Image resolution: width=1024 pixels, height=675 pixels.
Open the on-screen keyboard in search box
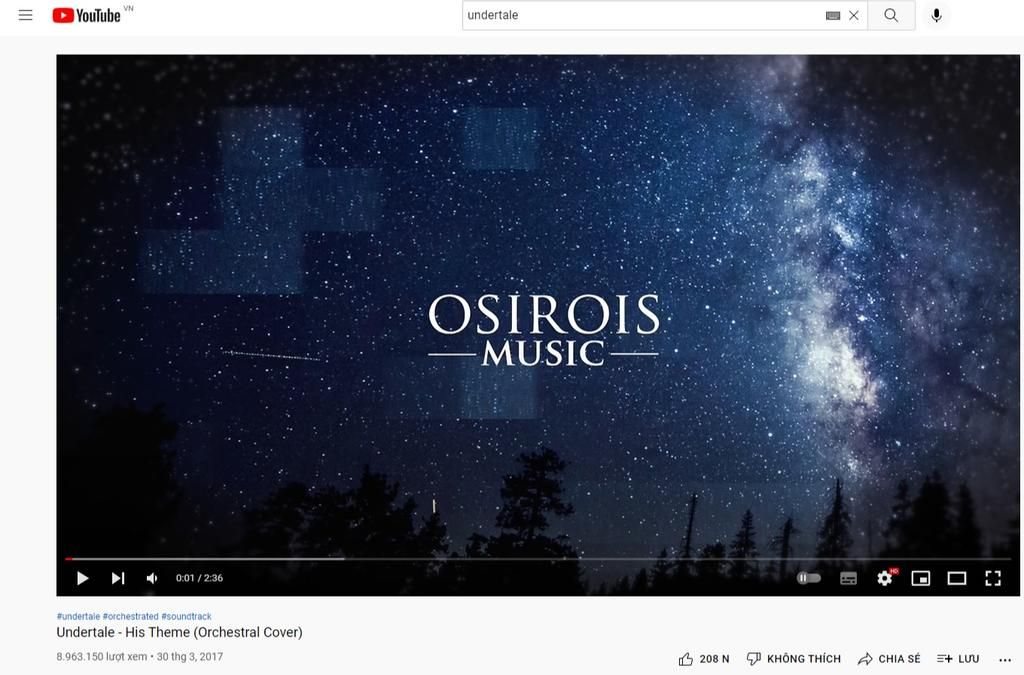(833, 16)
